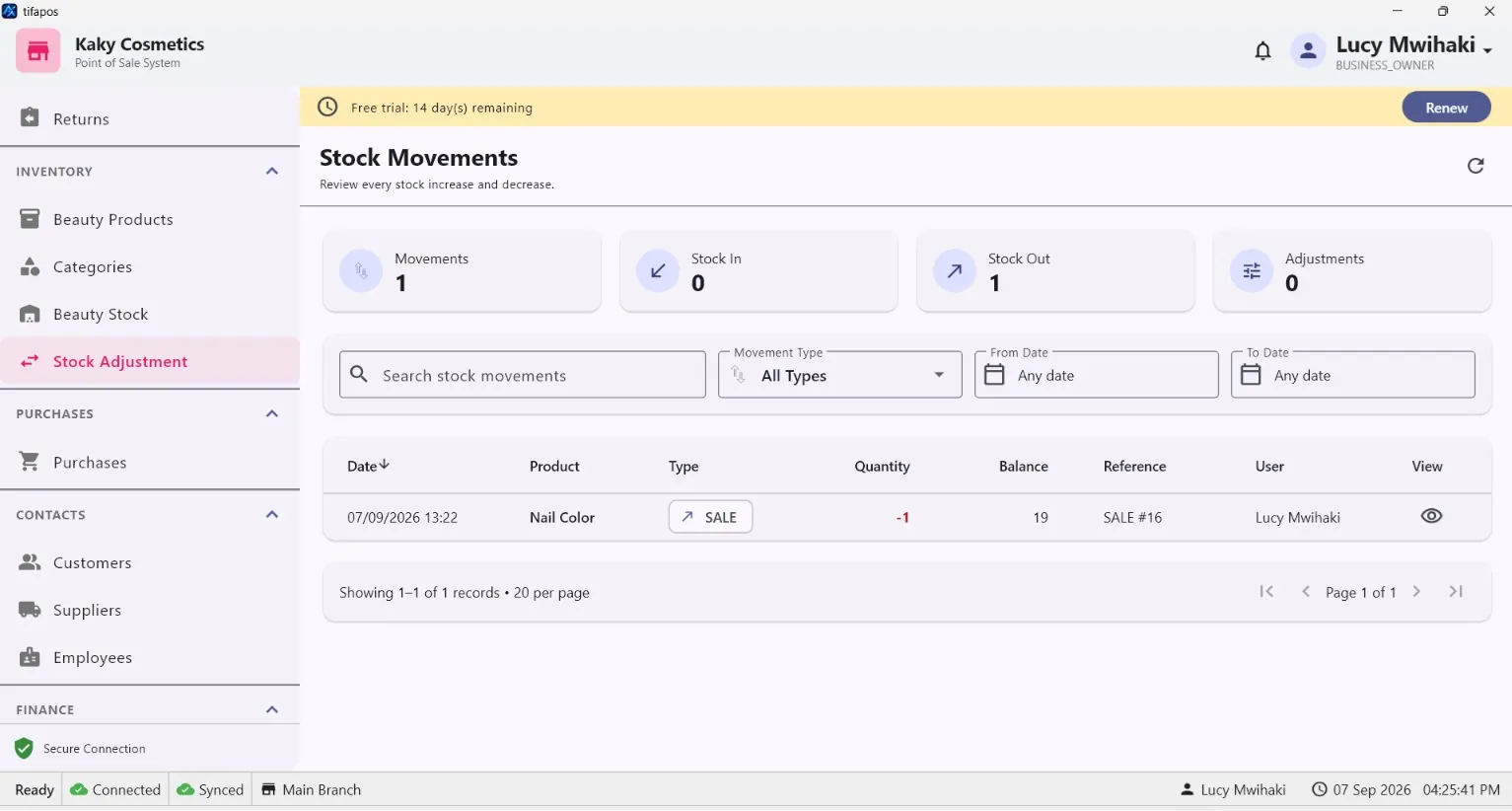This screenshot has width=1512, height=811.
Task: Click the status bar user icon
Action: (1188, 789)
